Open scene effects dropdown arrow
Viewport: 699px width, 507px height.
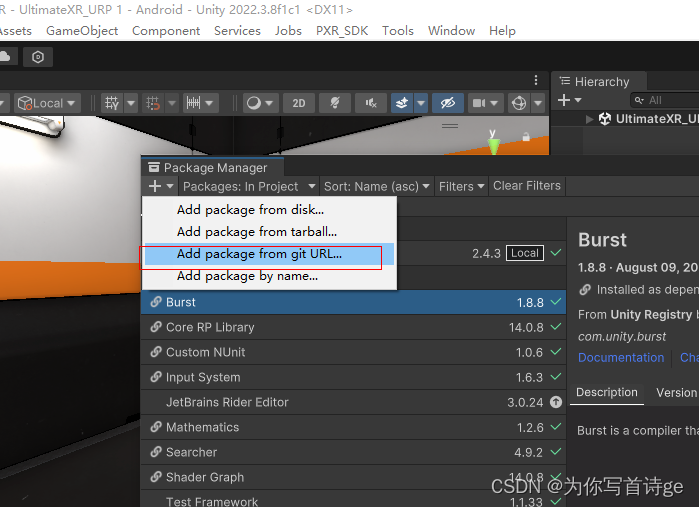(x=421, y=103)
